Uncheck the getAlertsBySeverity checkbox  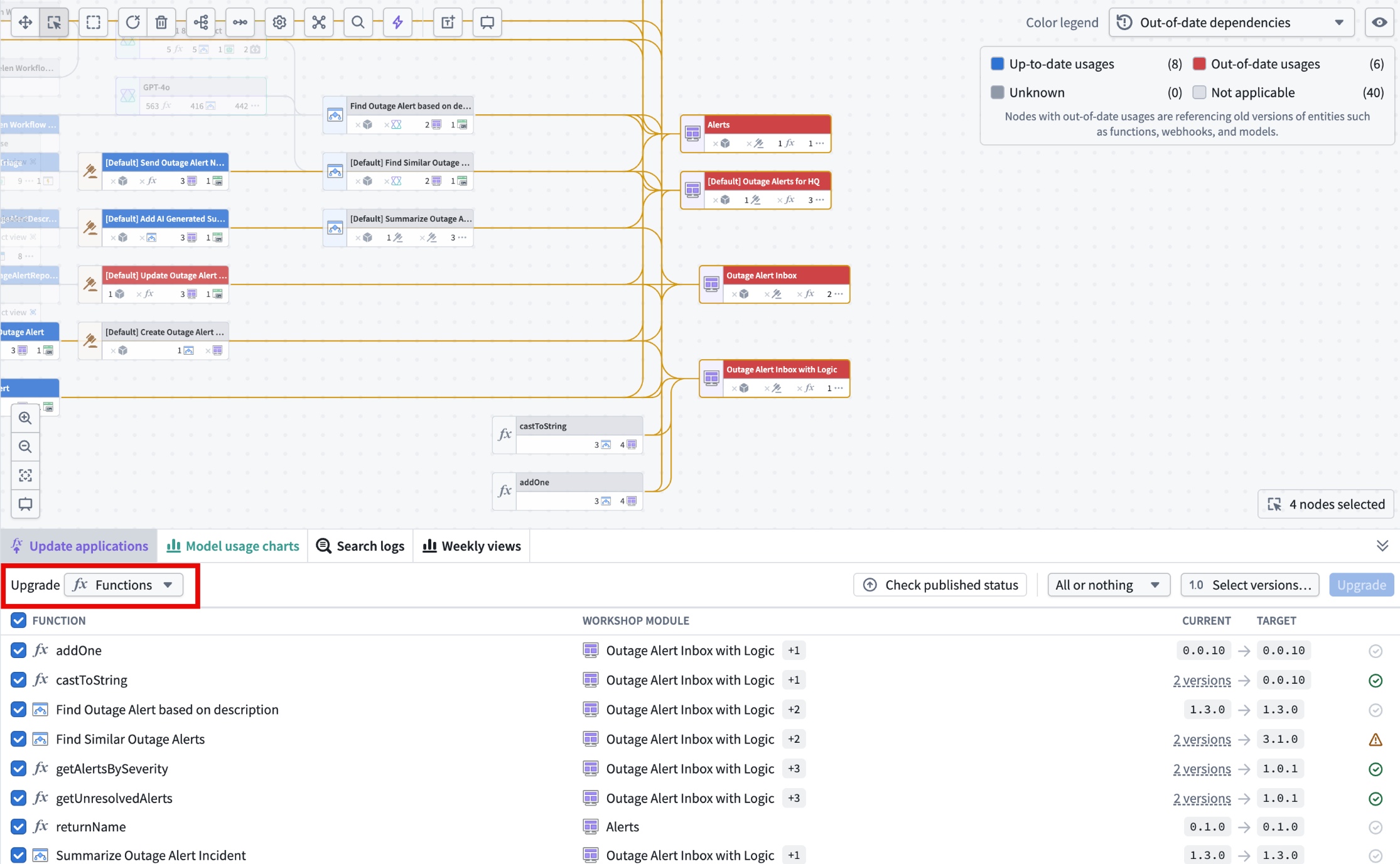(x=19, y=769)
